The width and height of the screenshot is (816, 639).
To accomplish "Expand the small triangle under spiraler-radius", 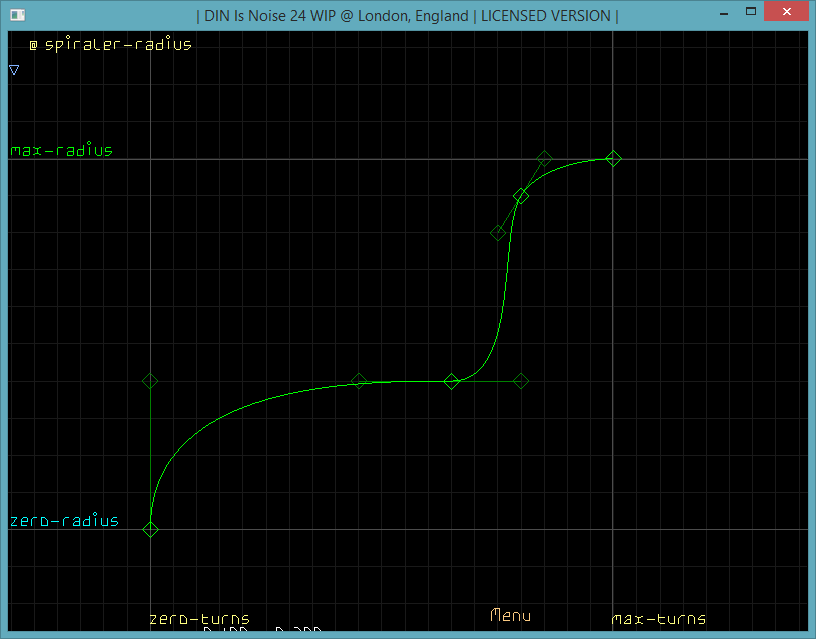I will click(14, 70).
